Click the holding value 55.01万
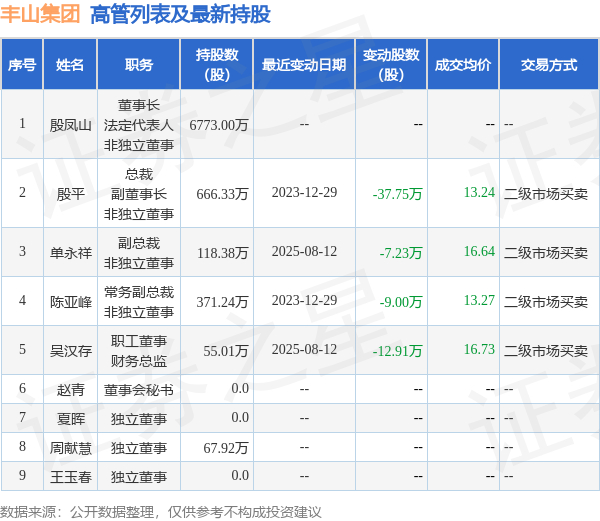The width and height of the screenshot is (600, 521). pyautogui.click(x=226, y=351)
